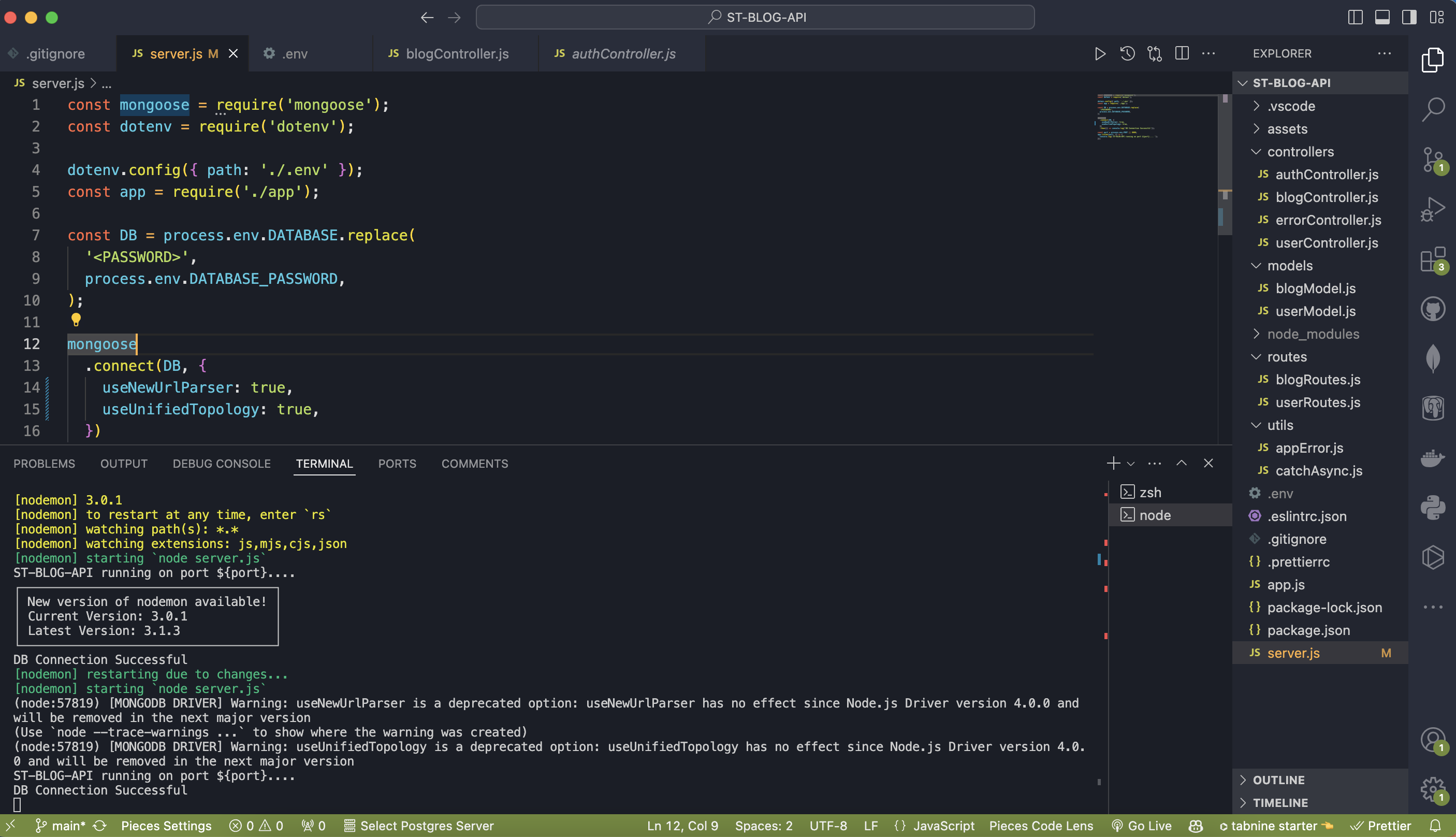Open the Extensions view icon
This screenshot has height=837, width=1456.
tap(1433, 260)
